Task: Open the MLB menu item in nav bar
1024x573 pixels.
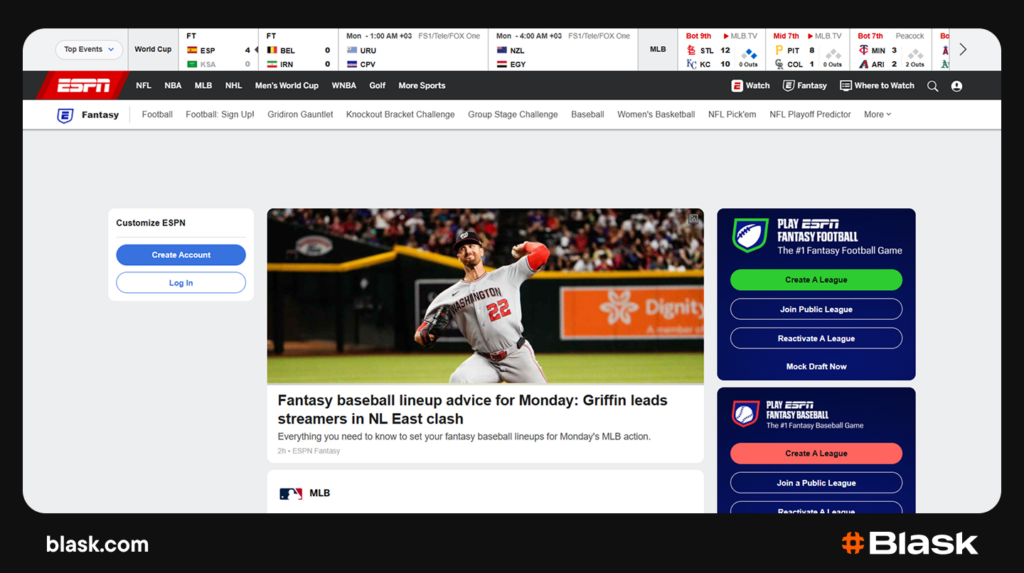Action: [x=203, y=86]
